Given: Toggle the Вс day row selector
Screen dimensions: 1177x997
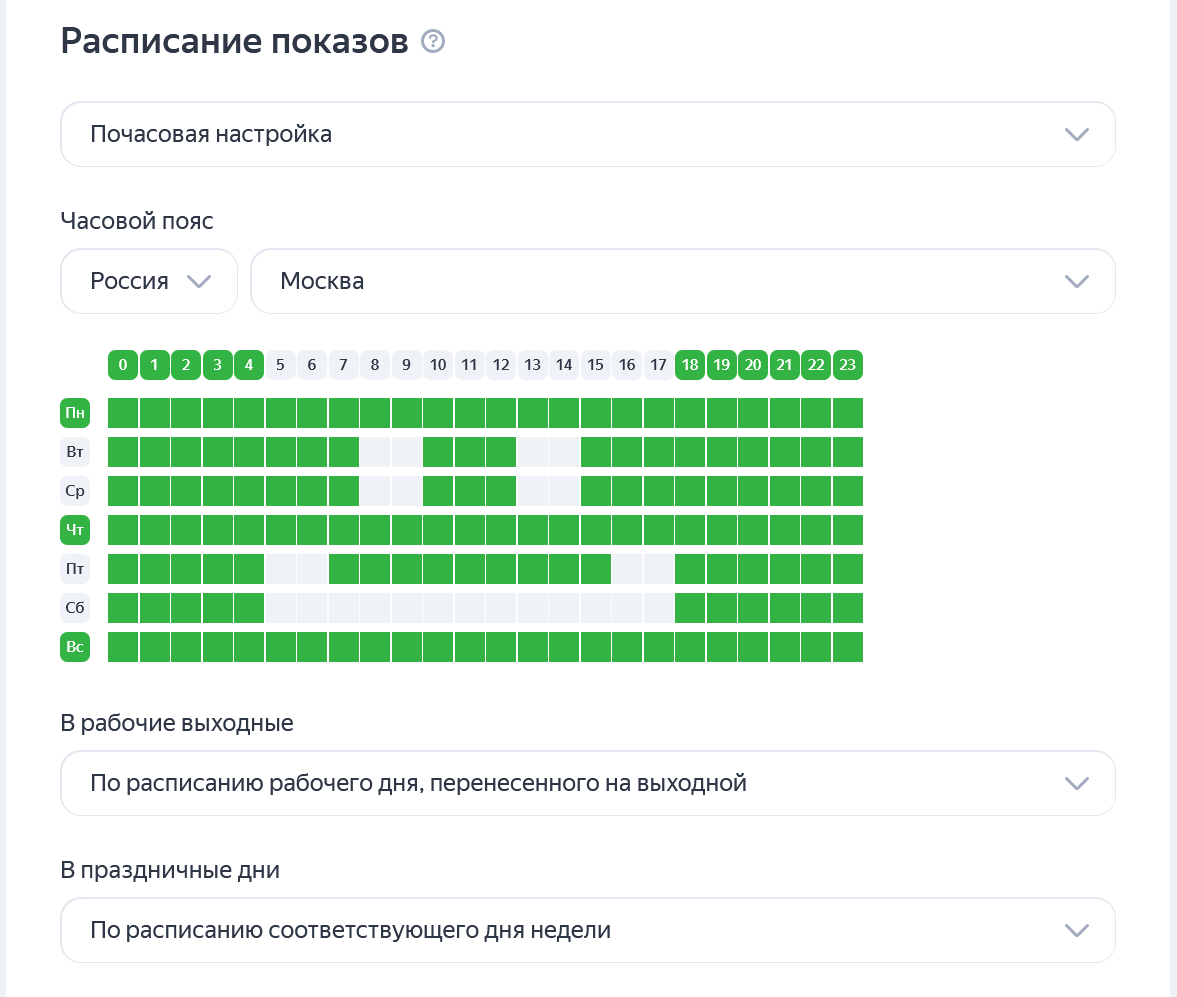Looking at the screenshot, I should click(75, 646).
